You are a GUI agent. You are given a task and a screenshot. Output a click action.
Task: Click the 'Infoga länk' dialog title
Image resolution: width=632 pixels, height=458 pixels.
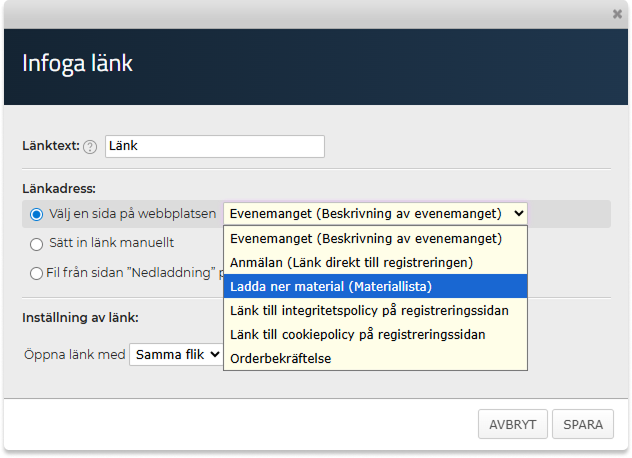tap(78, 63)
